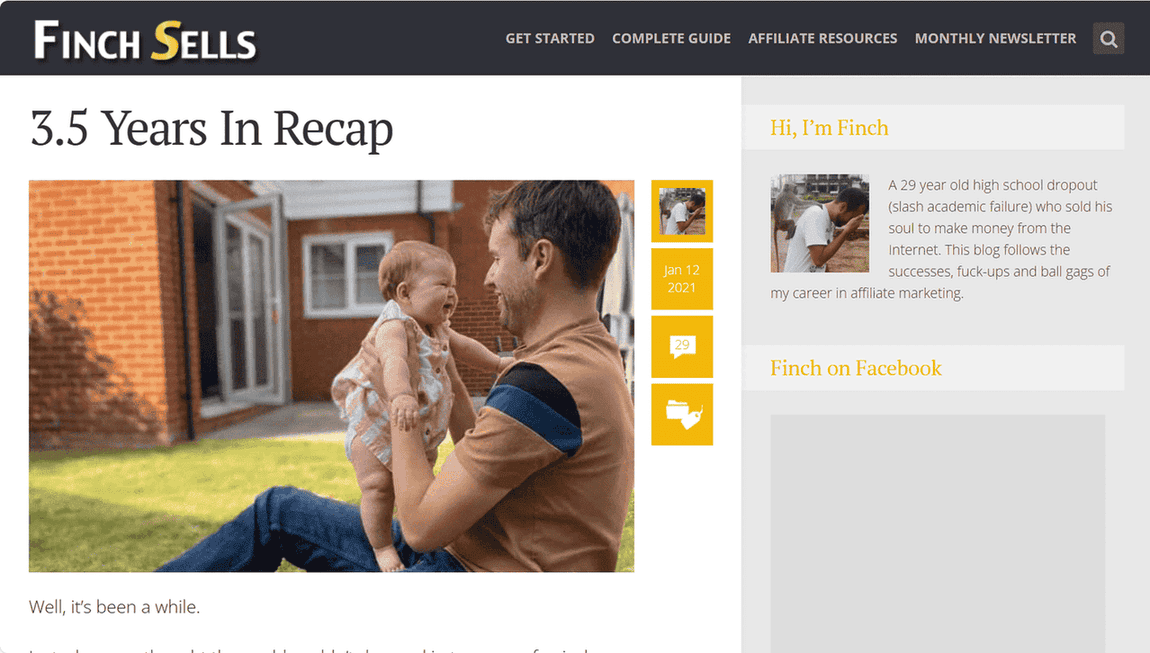Viewport: 1150px width, 653px height.
Task: Open the Get Started menu item
Action: pyautogui.click(x=550, y=38)
